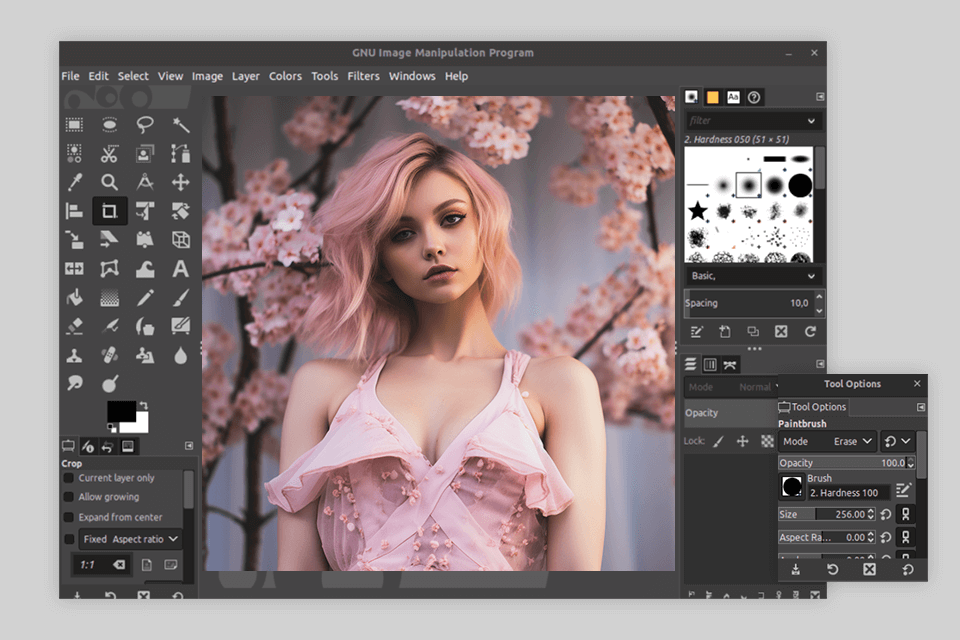Set the foreground black color
The height and width of the screenshot is (640, 960).
click(x=121, y=411)
